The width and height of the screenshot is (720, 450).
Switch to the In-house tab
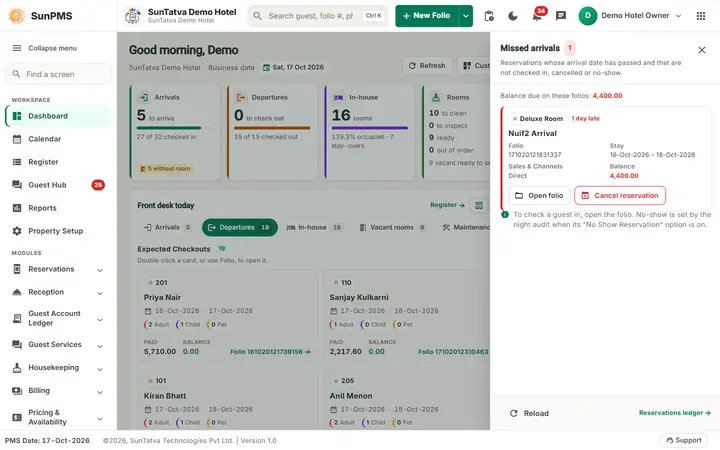pos(314,227)
